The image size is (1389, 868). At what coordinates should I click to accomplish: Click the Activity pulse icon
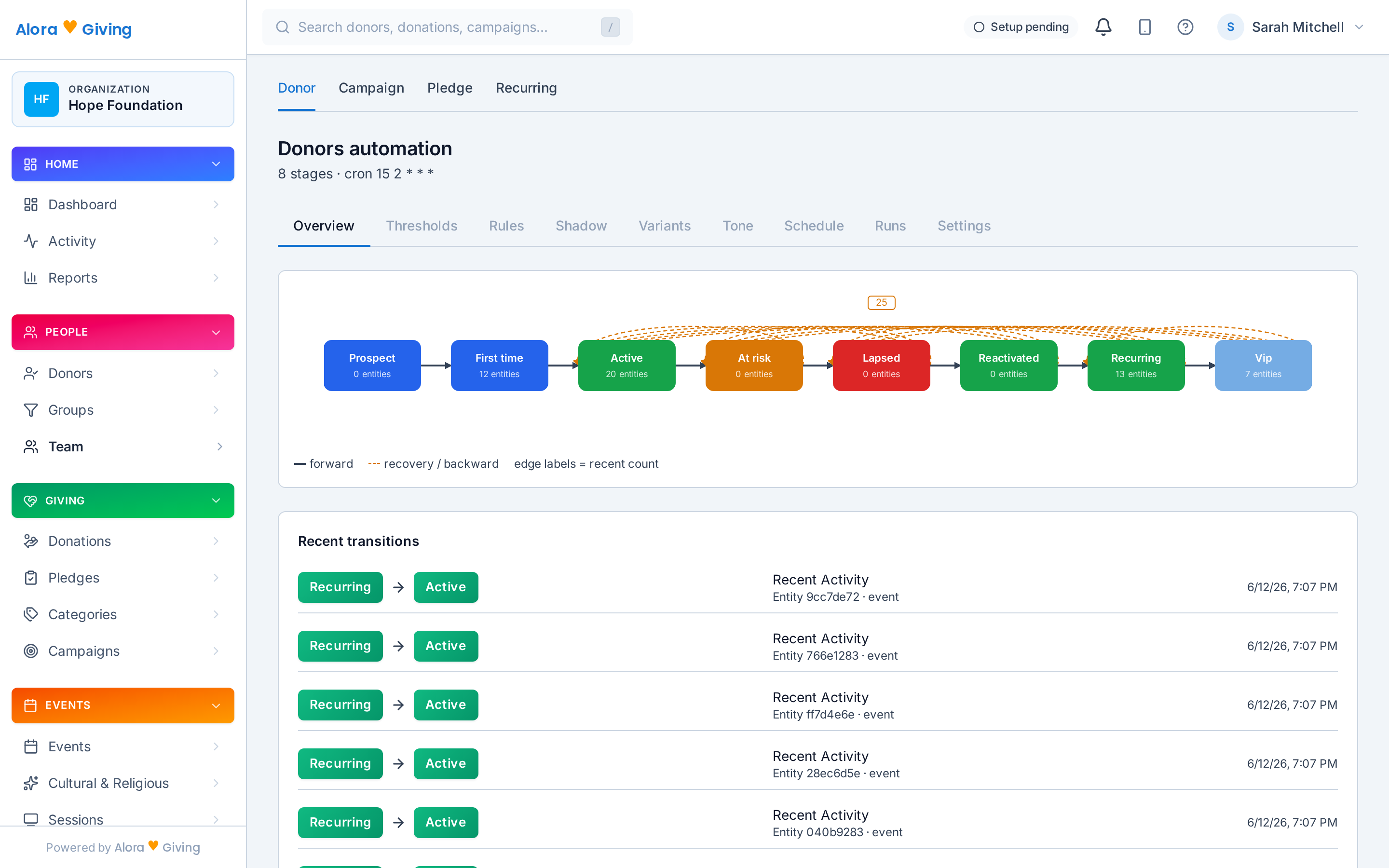[30, 241]
